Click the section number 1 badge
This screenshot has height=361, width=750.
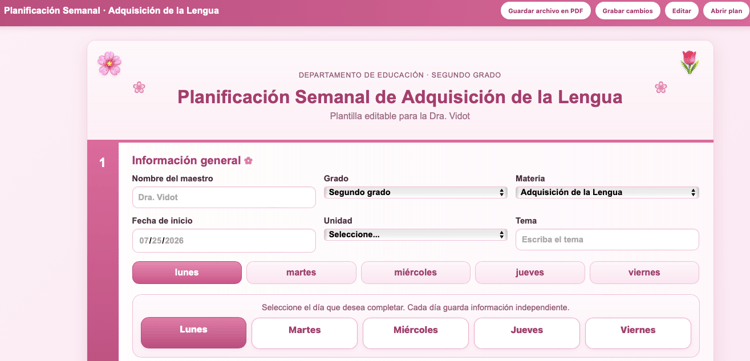coord(102,163)
